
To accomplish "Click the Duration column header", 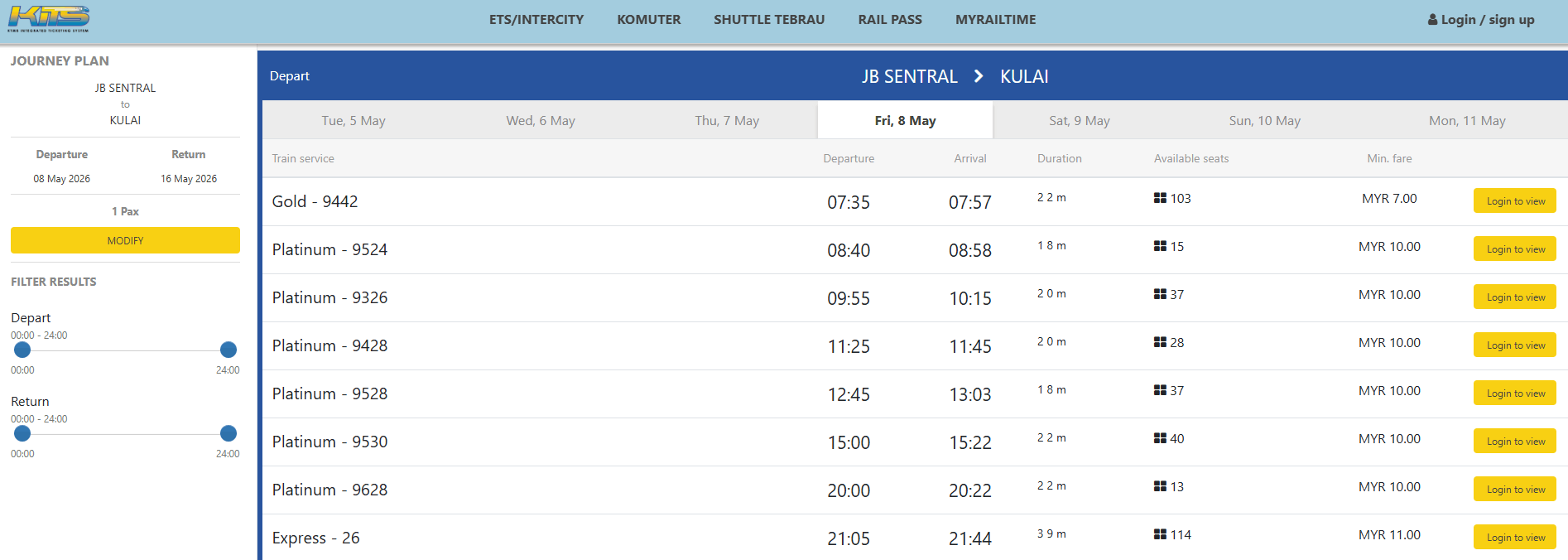I will coord(1060,158).
